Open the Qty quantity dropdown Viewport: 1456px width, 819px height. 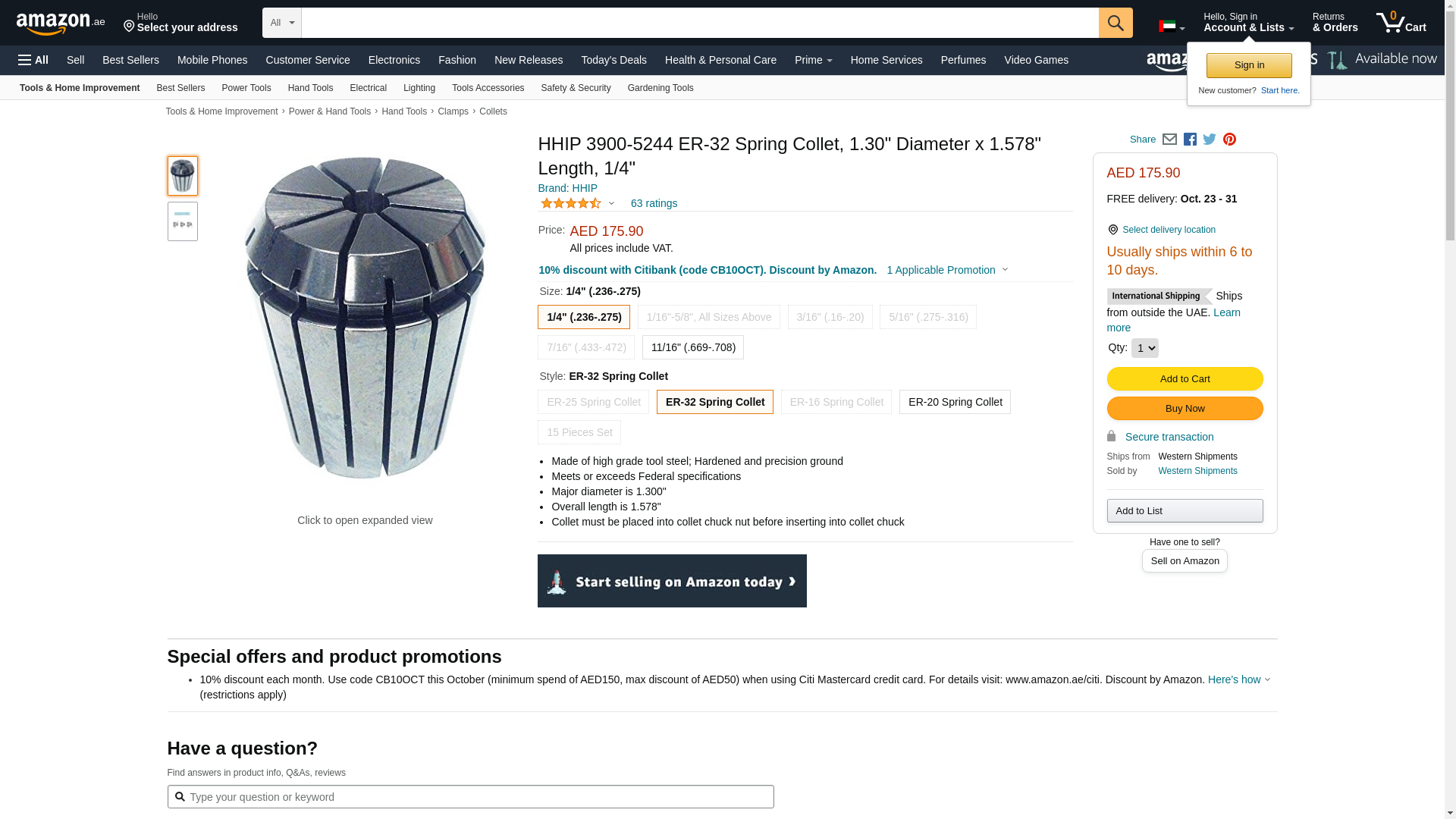pos(1144,348)
